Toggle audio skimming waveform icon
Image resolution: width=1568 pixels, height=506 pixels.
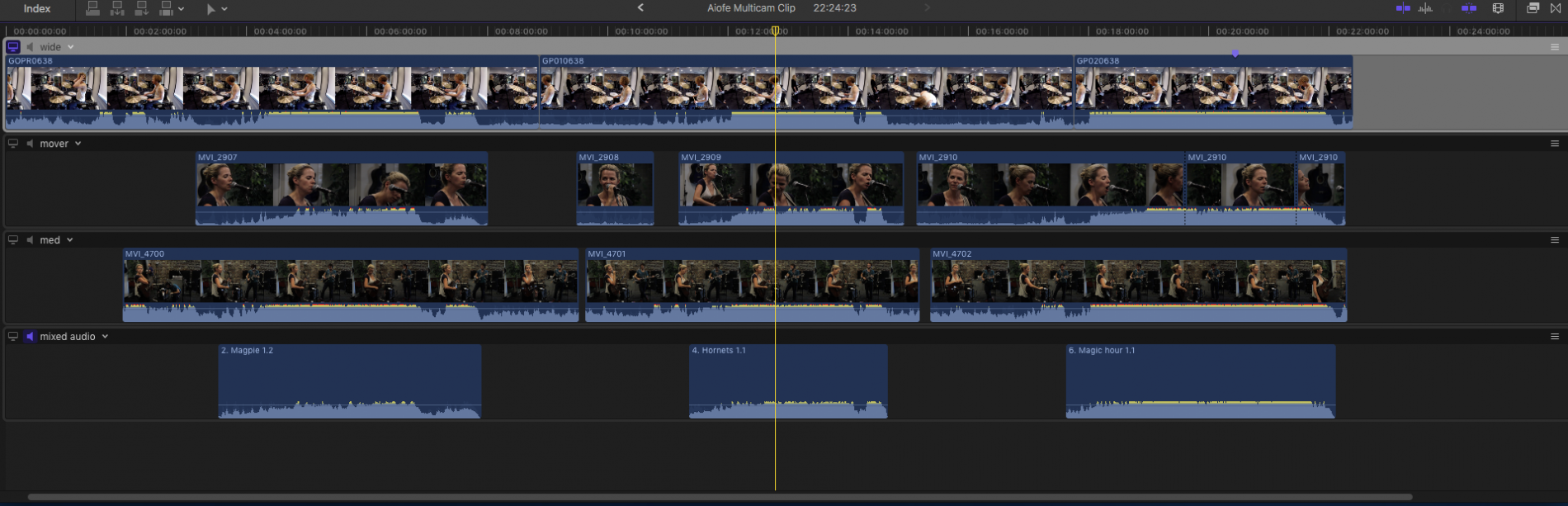[1425, 8]
